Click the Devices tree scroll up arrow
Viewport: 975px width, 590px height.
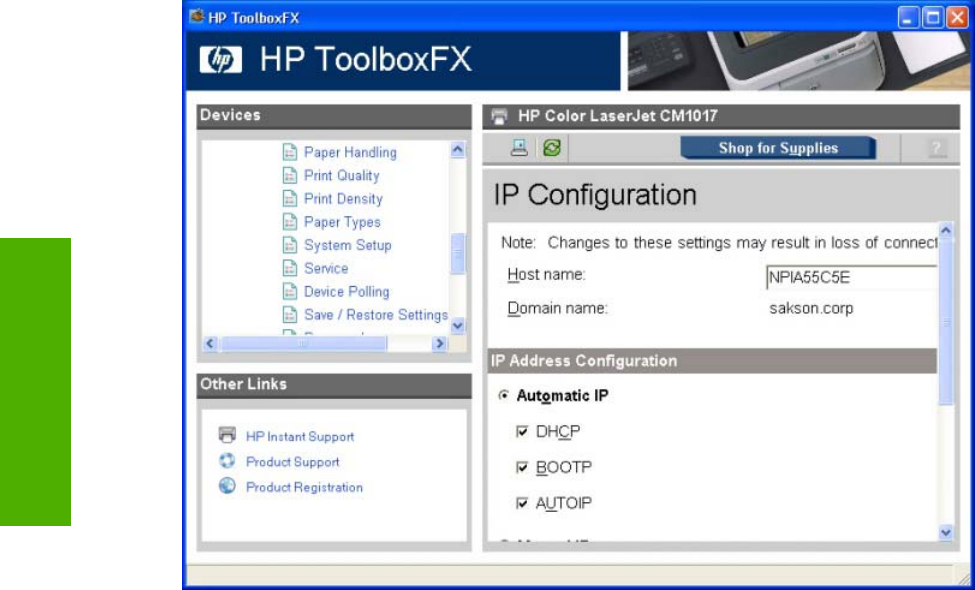pyautogui.click(x=458, y=149)
